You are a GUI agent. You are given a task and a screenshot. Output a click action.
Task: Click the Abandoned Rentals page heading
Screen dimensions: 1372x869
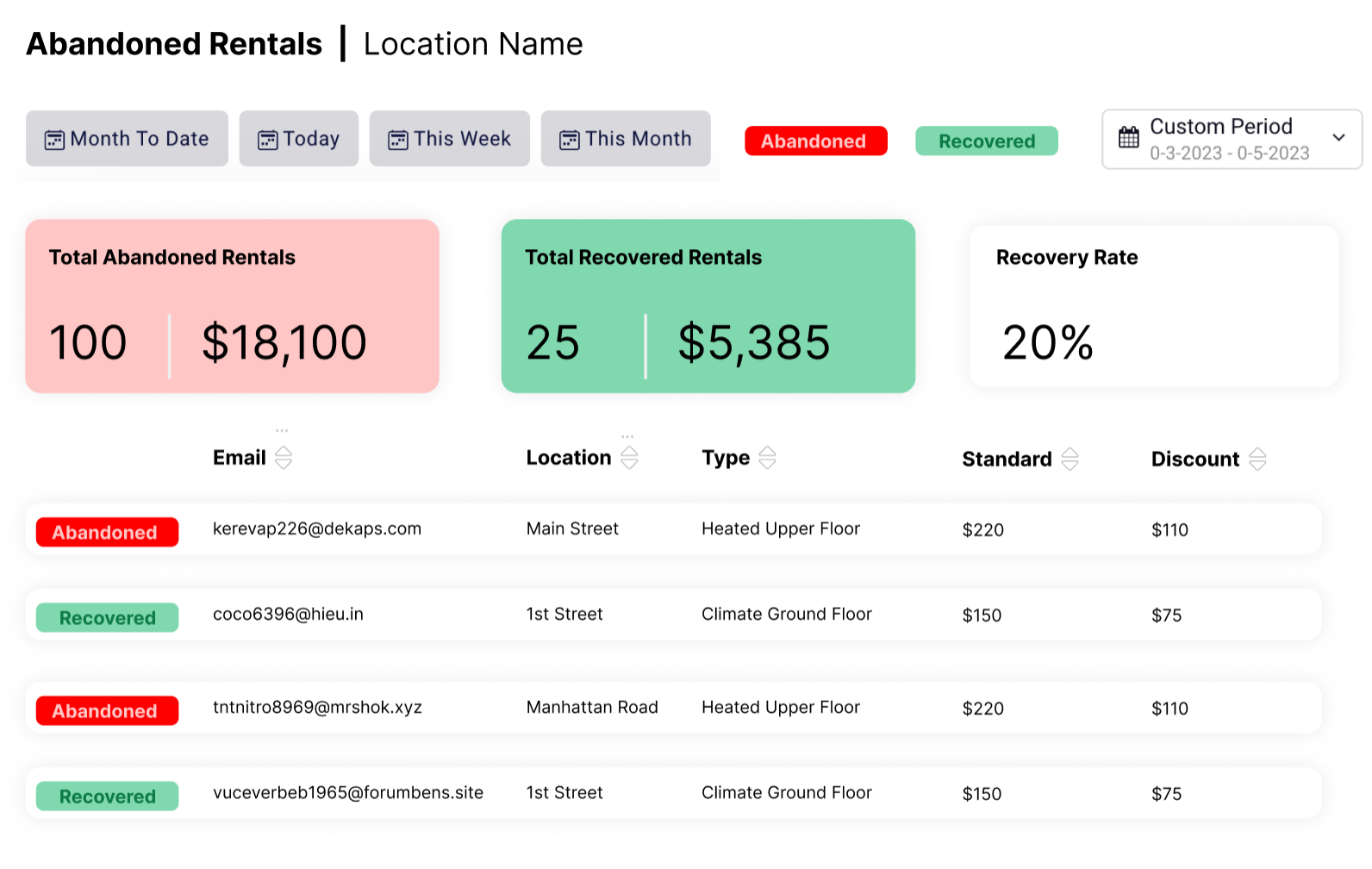pos(174,44)
